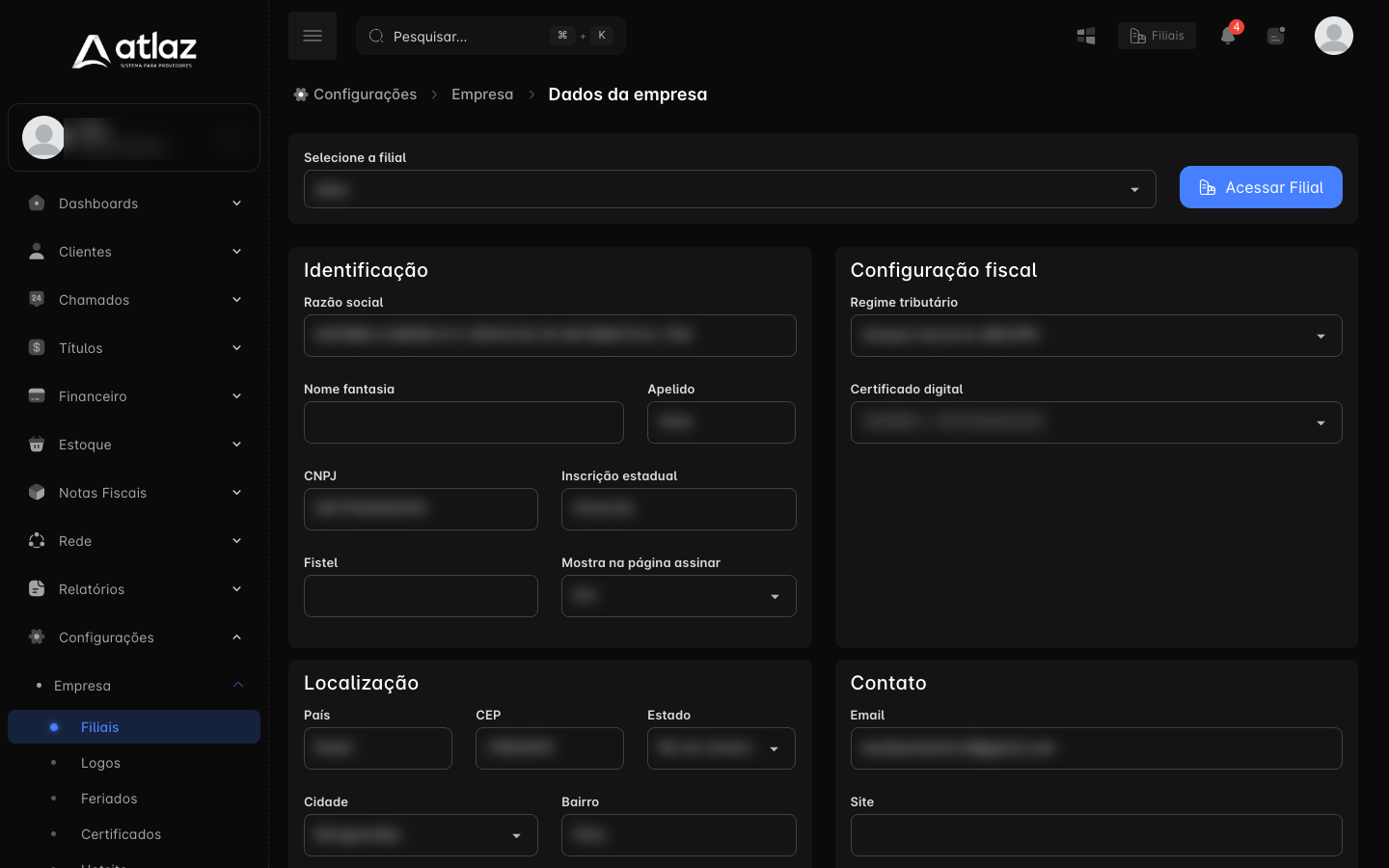
Task: Open the Certificado digital dropdown
Action: coord(1096,422)
